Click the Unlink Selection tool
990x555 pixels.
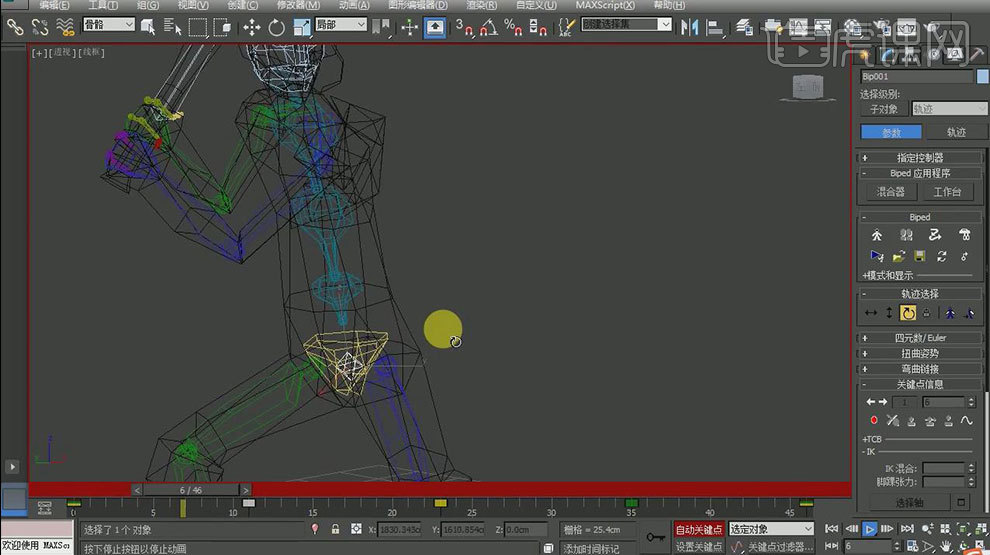point(40,27)
